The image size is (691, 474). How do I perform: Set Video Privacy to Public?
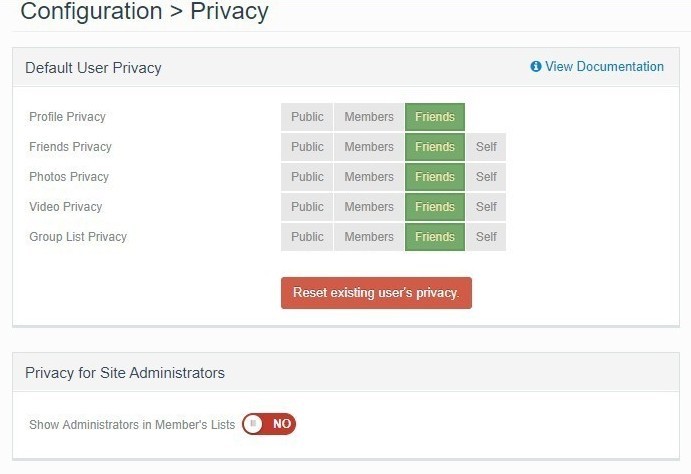click(x=307, y=207)
